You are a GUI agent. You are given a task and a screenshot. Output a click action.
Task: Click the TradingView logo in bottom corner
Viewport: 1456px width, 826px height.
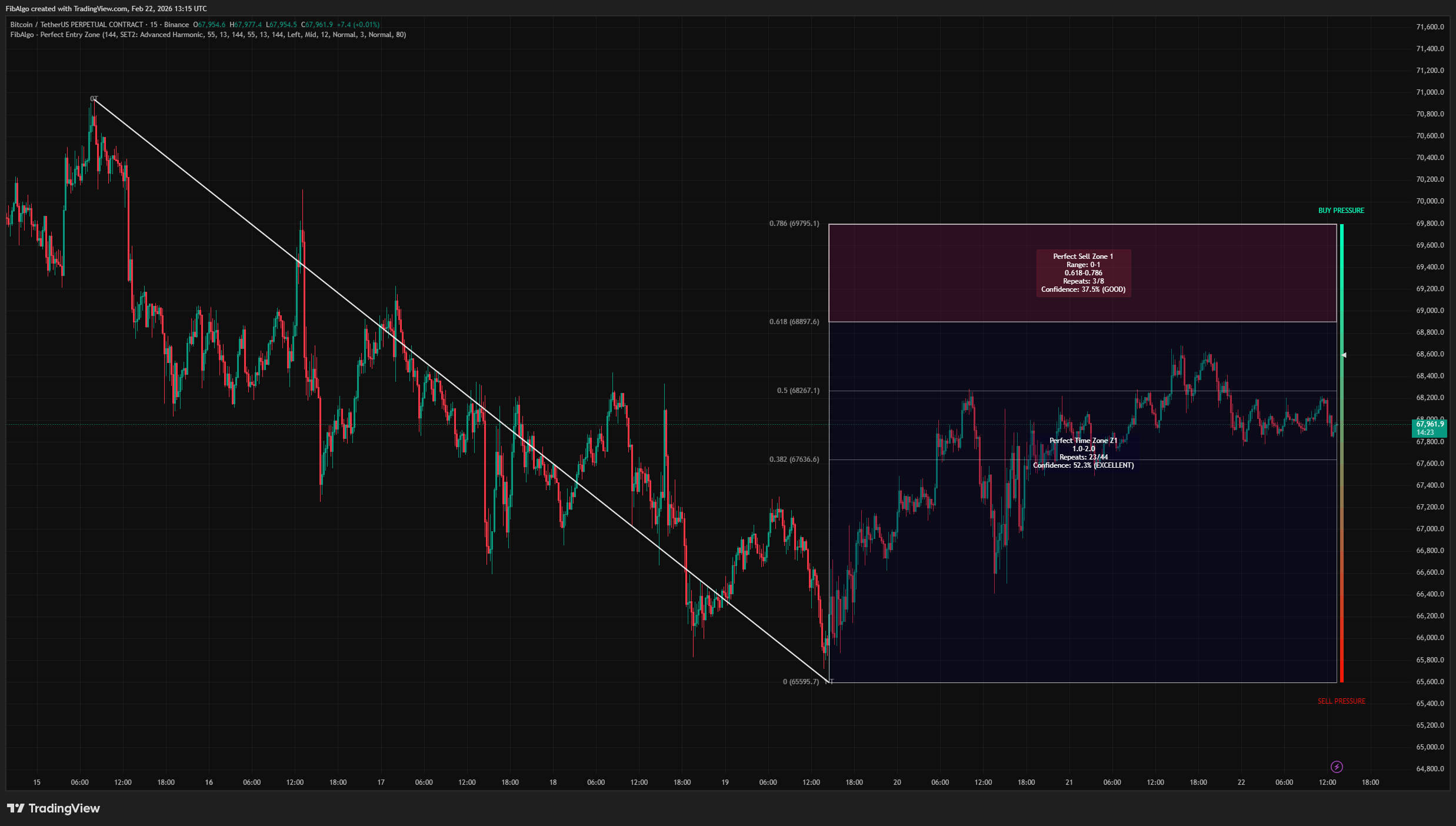[x=53, y=808]
